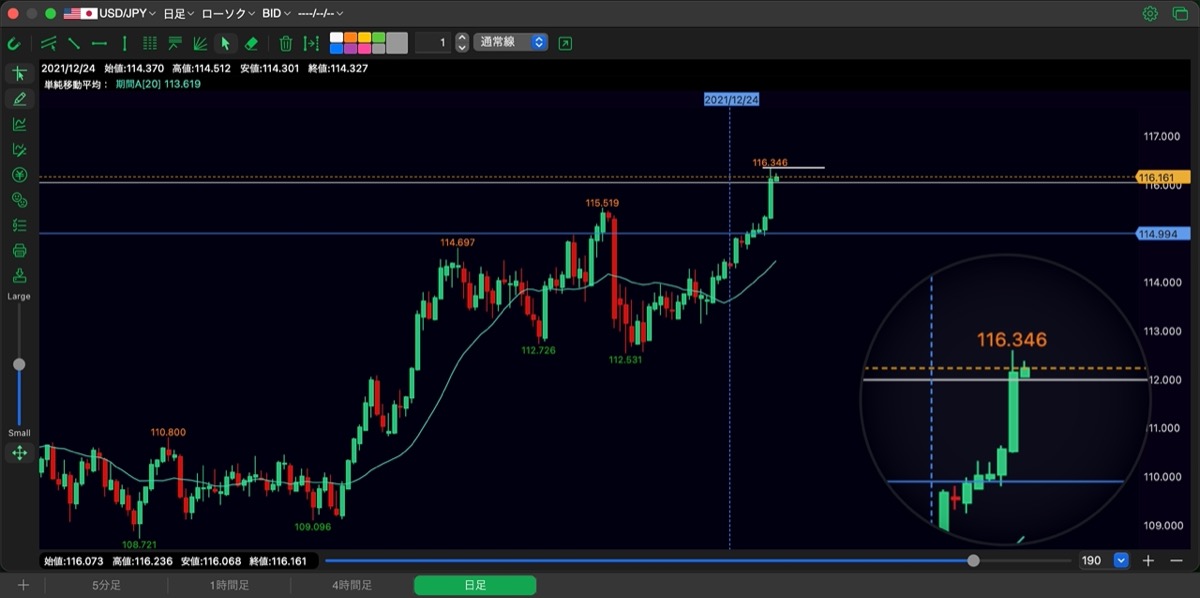This screenshot has width=1200, height=598.
Task: Click the four-way move arrows icon
Action: click(x=19, y=453)
